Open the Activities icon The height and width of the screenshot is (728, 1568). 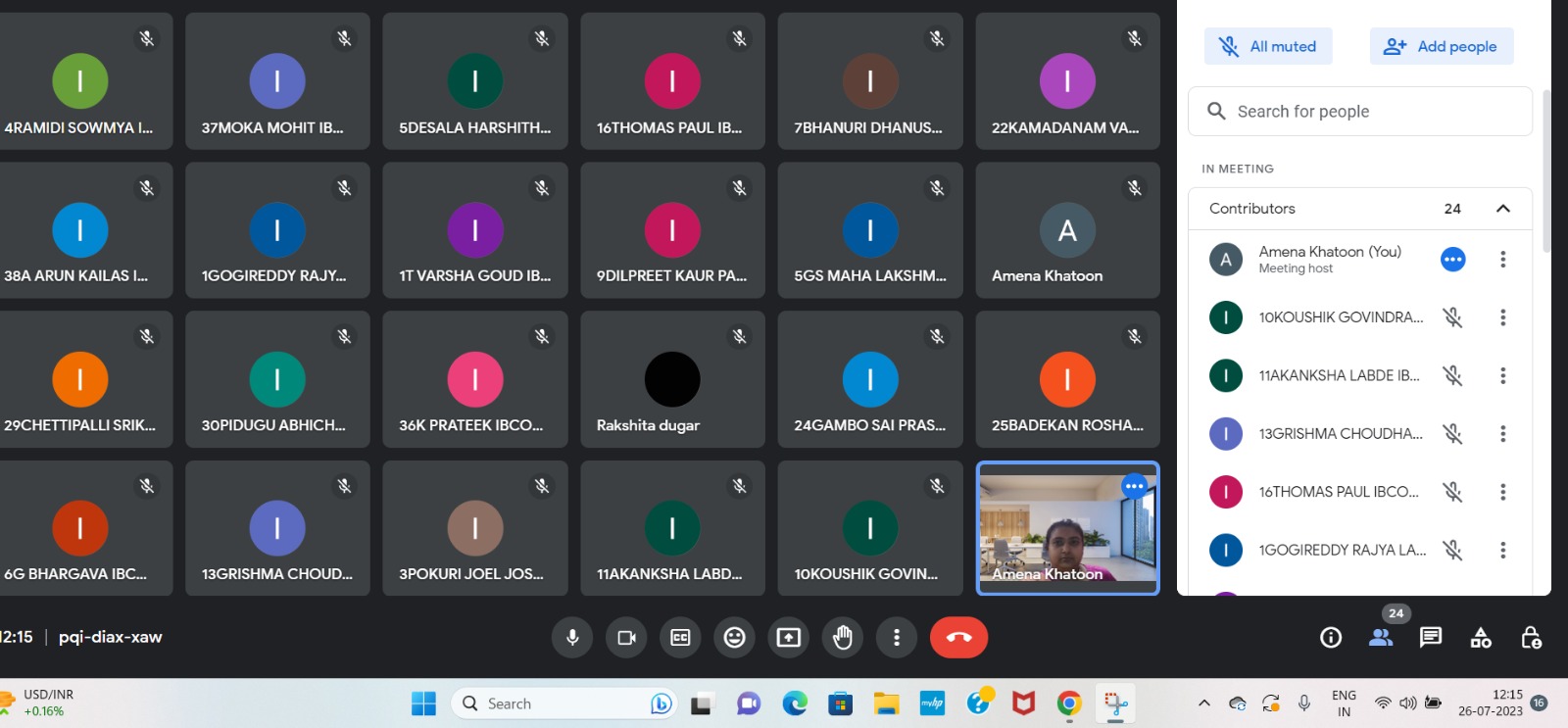[1481, 638]
